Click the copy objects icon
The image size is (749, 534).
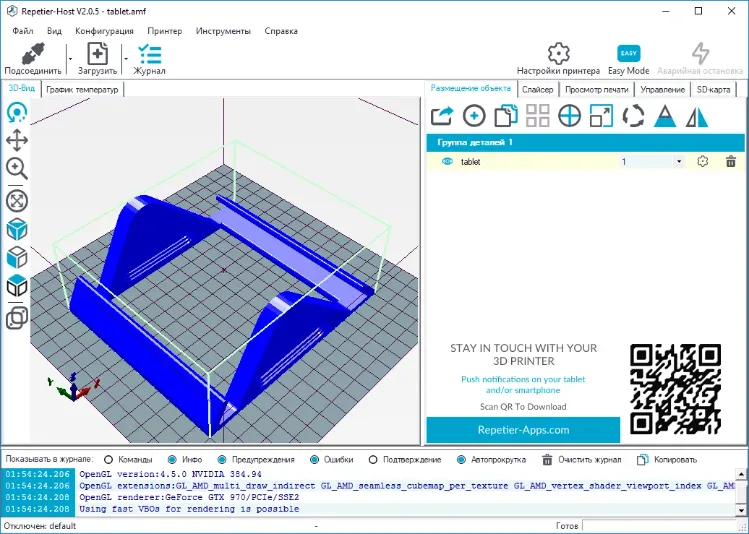506,116
